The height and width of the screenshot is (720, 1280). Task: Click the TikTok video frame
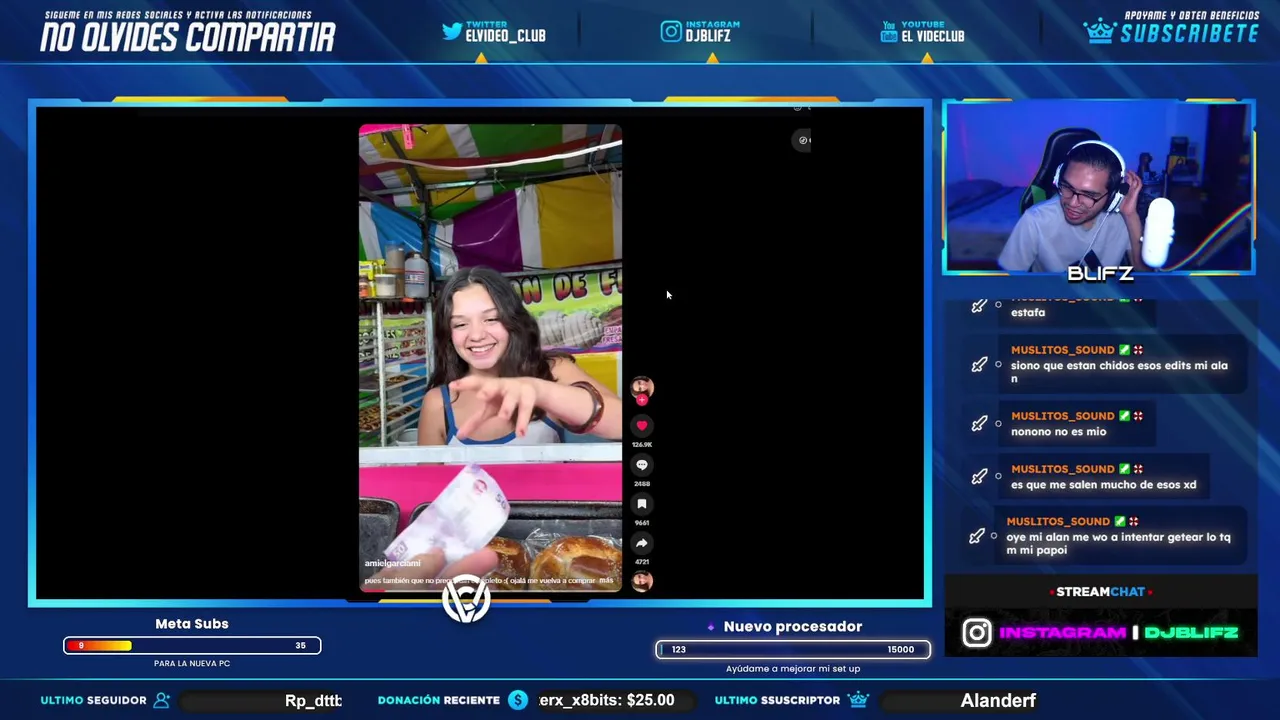[490, 358]
